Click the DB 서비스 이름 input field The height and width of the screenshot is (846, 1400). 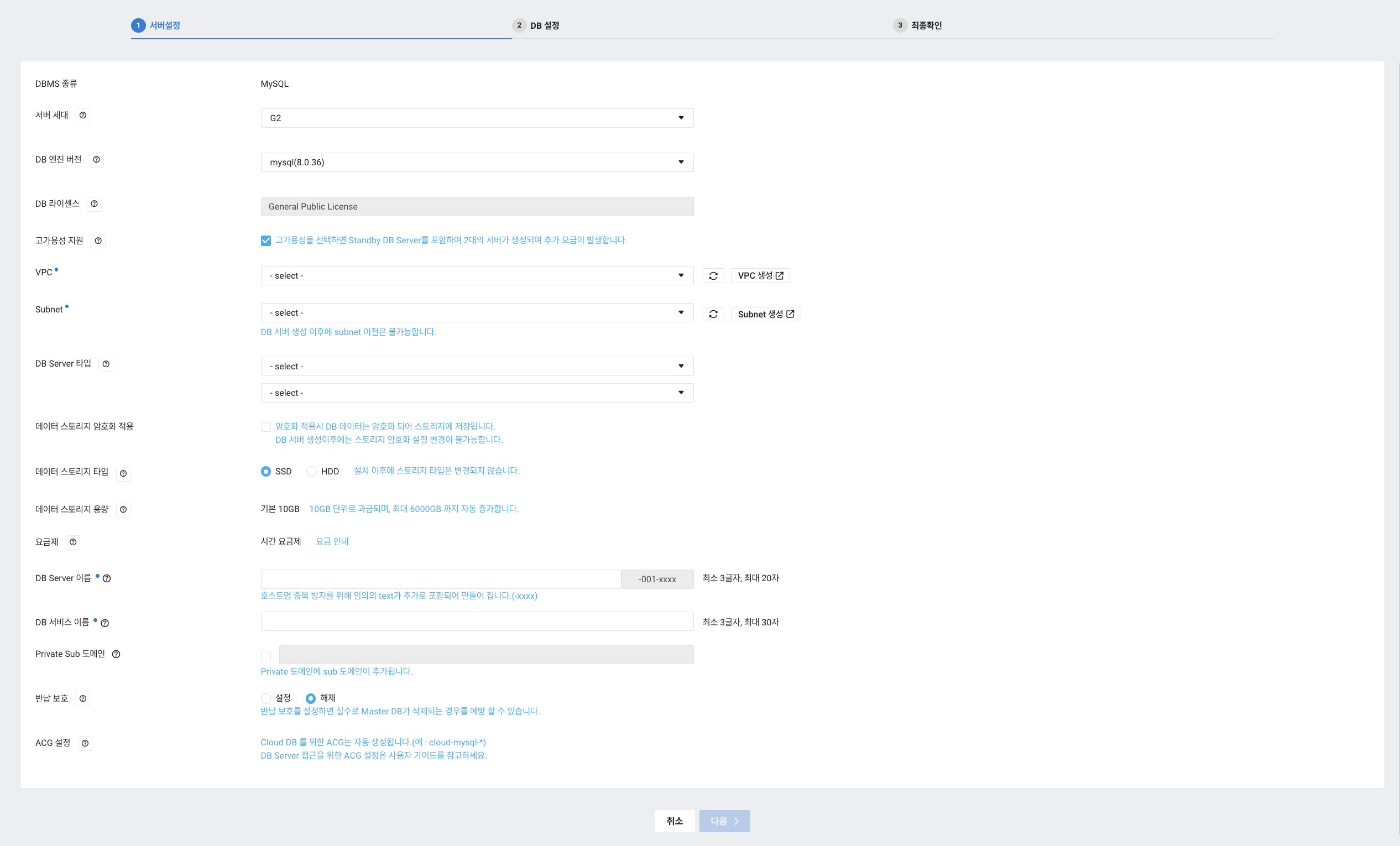tap(477, 621)
